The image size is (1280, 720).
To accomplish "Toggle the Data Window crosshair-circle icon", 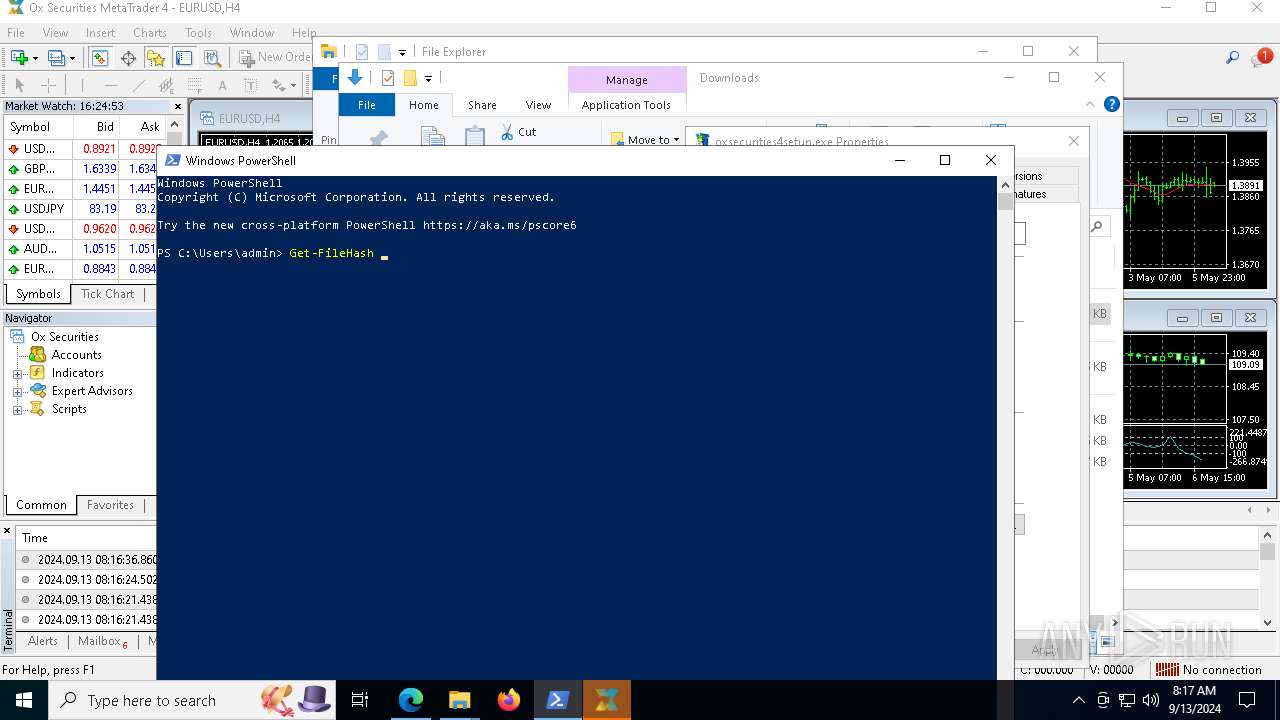I will [128, 58].
